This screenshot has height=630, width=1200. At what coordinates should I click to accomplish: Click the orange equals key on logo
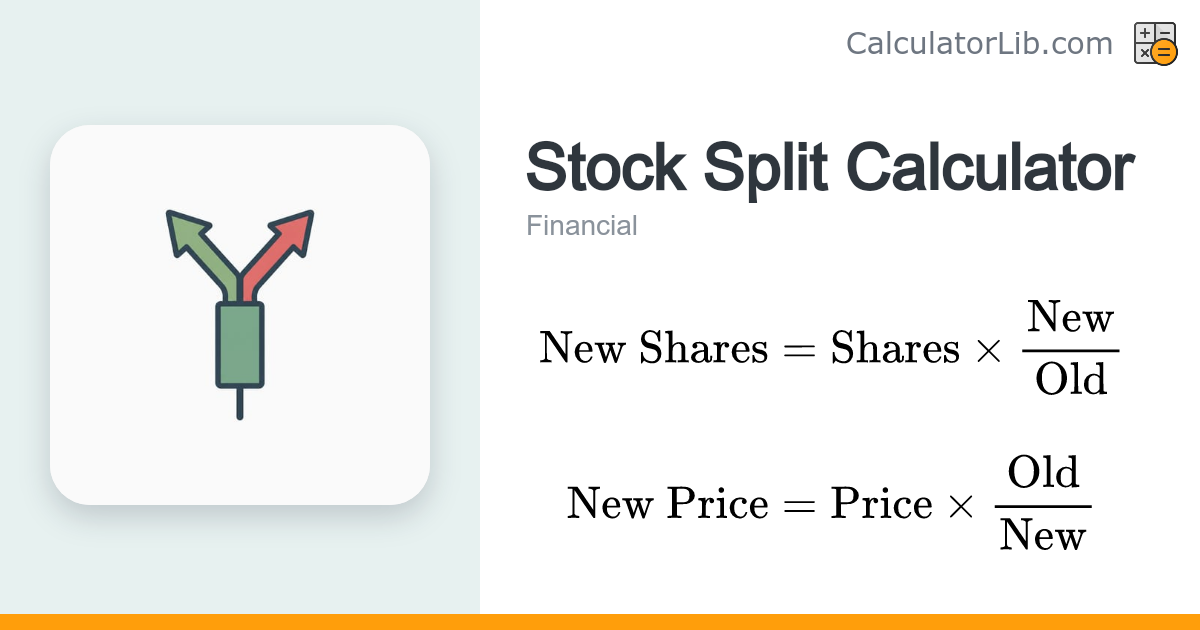(x=1164, y=53)
